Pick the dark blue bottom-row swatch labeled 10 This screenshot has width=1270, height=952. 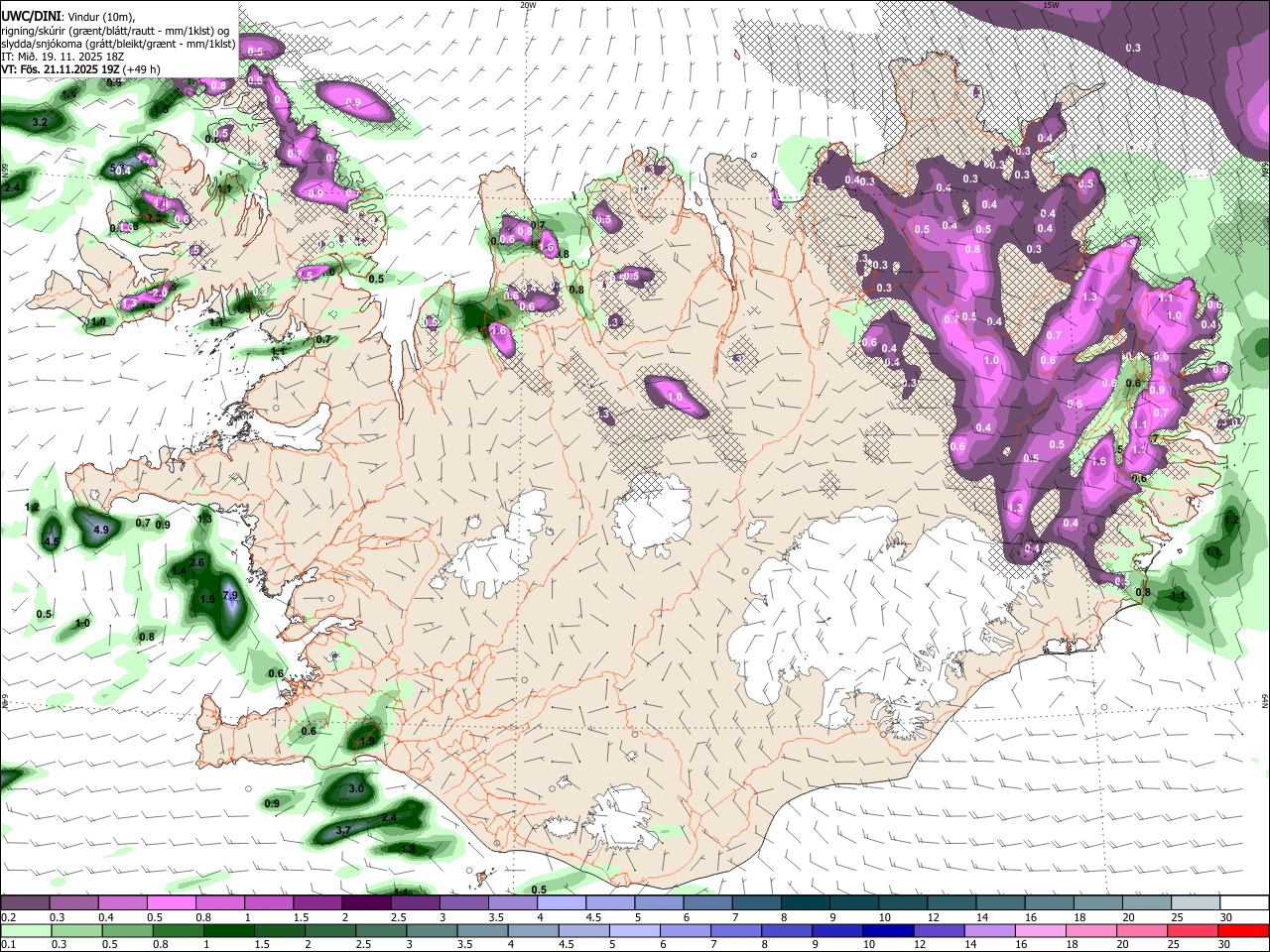[887, 930]
